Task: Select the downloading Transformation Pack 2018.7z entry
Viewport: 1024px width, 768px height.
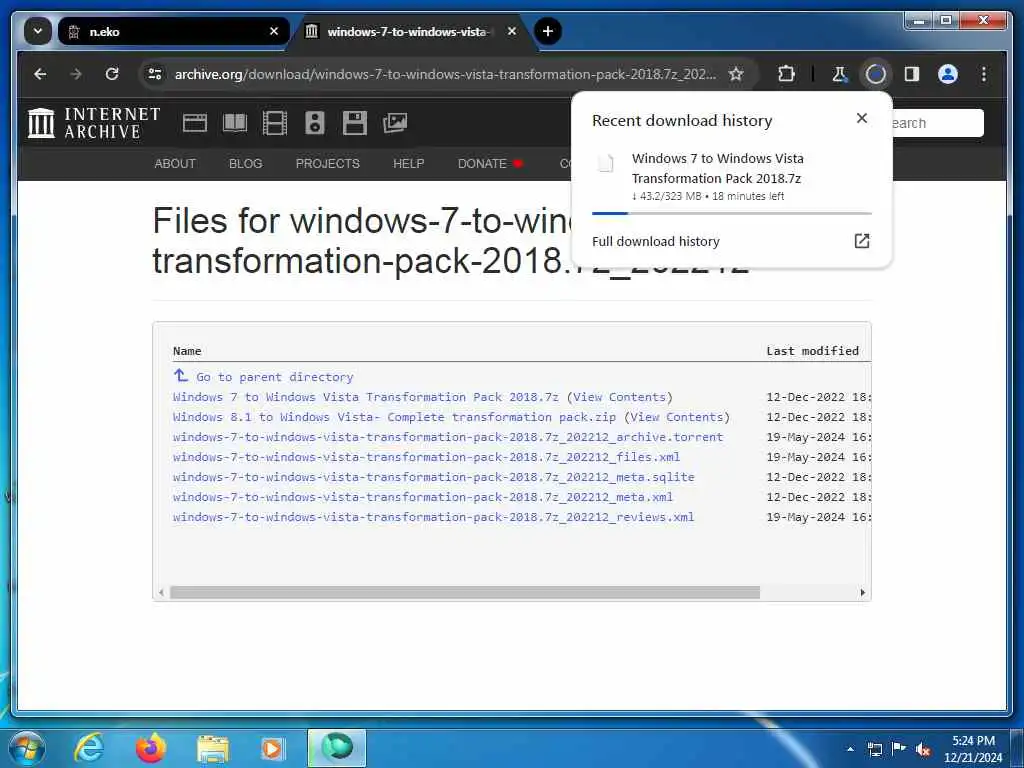Action: [x=731, y=176]
